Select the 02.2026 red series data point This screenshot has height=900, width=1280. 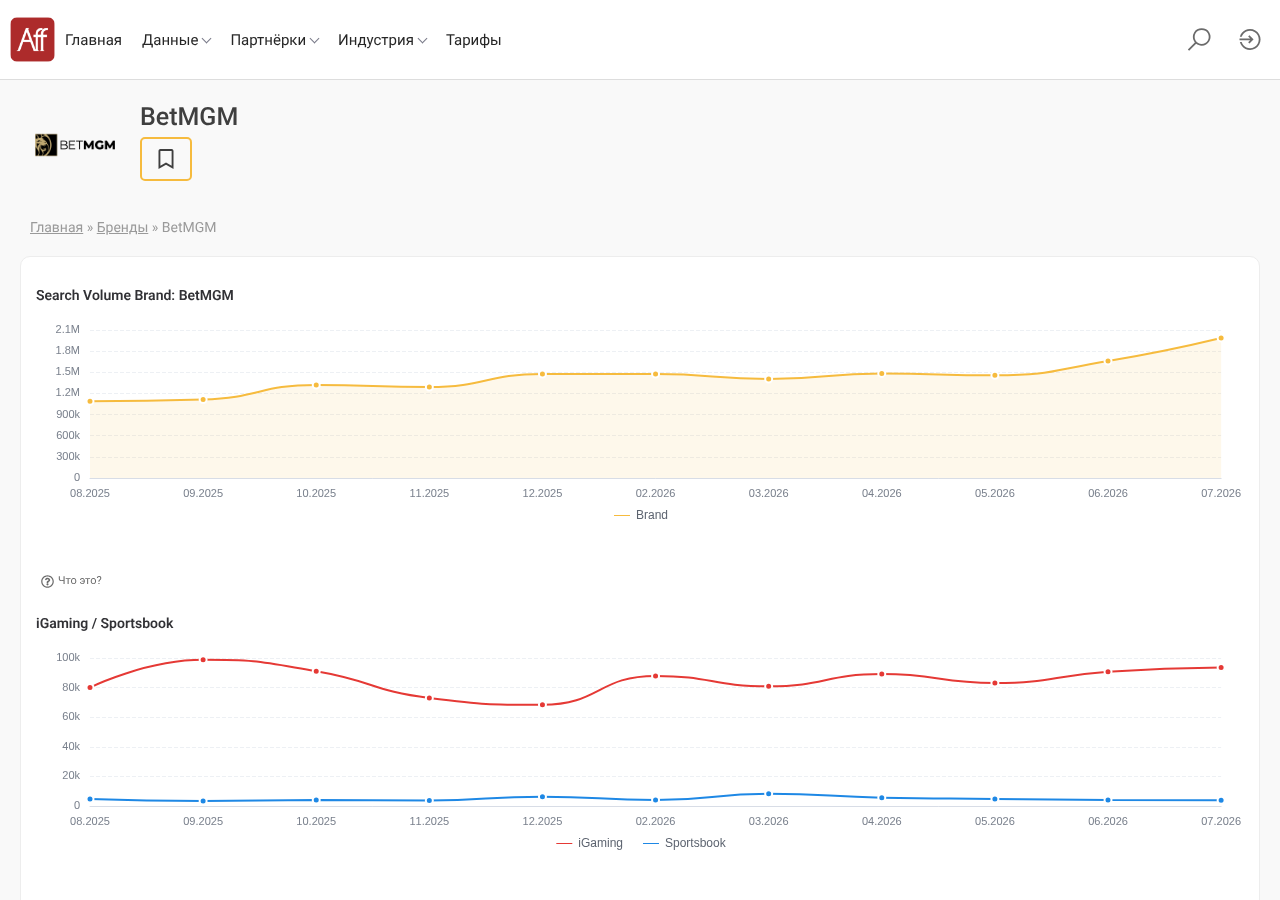(656, 676)
